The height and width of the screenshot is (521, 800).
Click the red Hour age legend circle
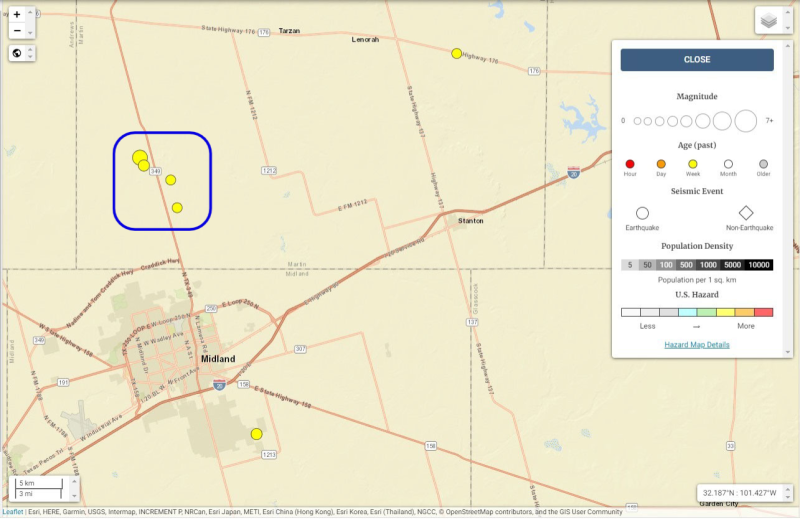(x=630, y=164)
